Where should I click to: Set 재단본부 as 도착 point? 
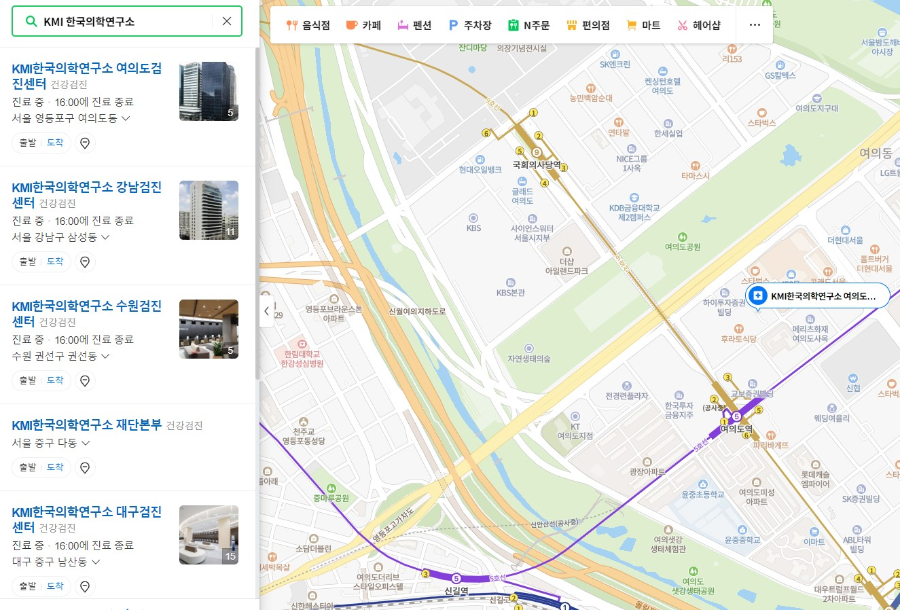[55, 468]
